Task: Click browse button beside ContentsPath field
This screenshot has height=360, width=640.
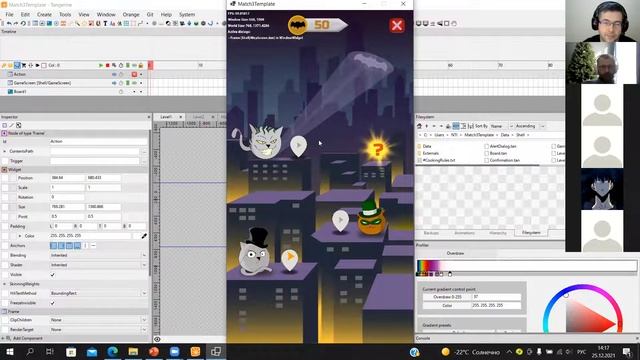Action: coord(144,151)
